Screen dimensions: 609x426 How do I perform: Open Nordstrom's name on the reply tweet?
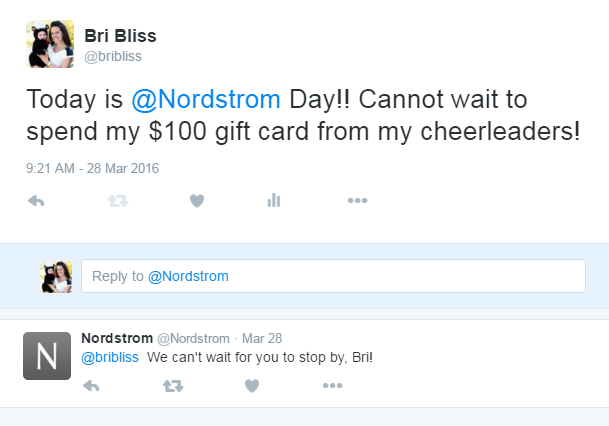pos(117,337)
